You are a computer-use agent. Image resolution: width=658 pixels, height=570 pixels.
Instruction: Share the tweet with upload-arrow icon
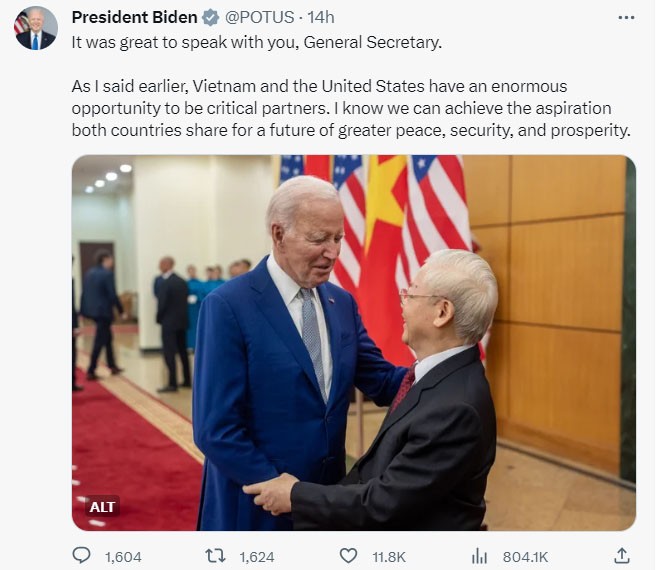621,556
